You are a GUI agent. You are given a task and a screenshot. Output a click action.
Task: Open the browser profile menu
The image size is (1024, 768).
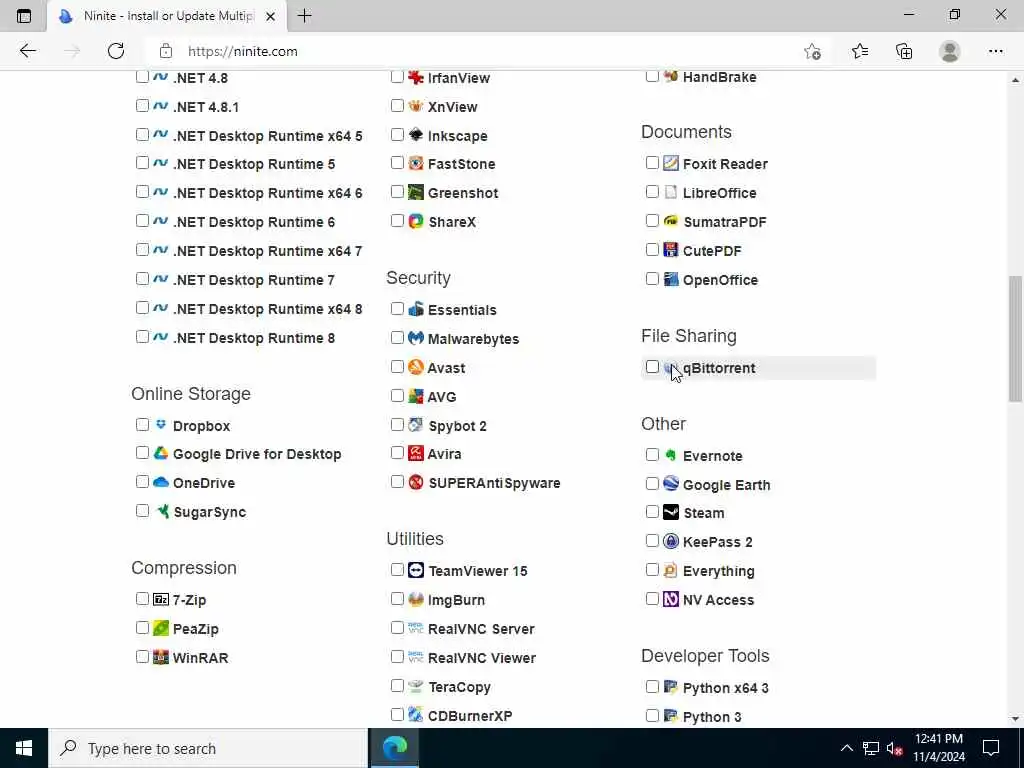(950, 51)
